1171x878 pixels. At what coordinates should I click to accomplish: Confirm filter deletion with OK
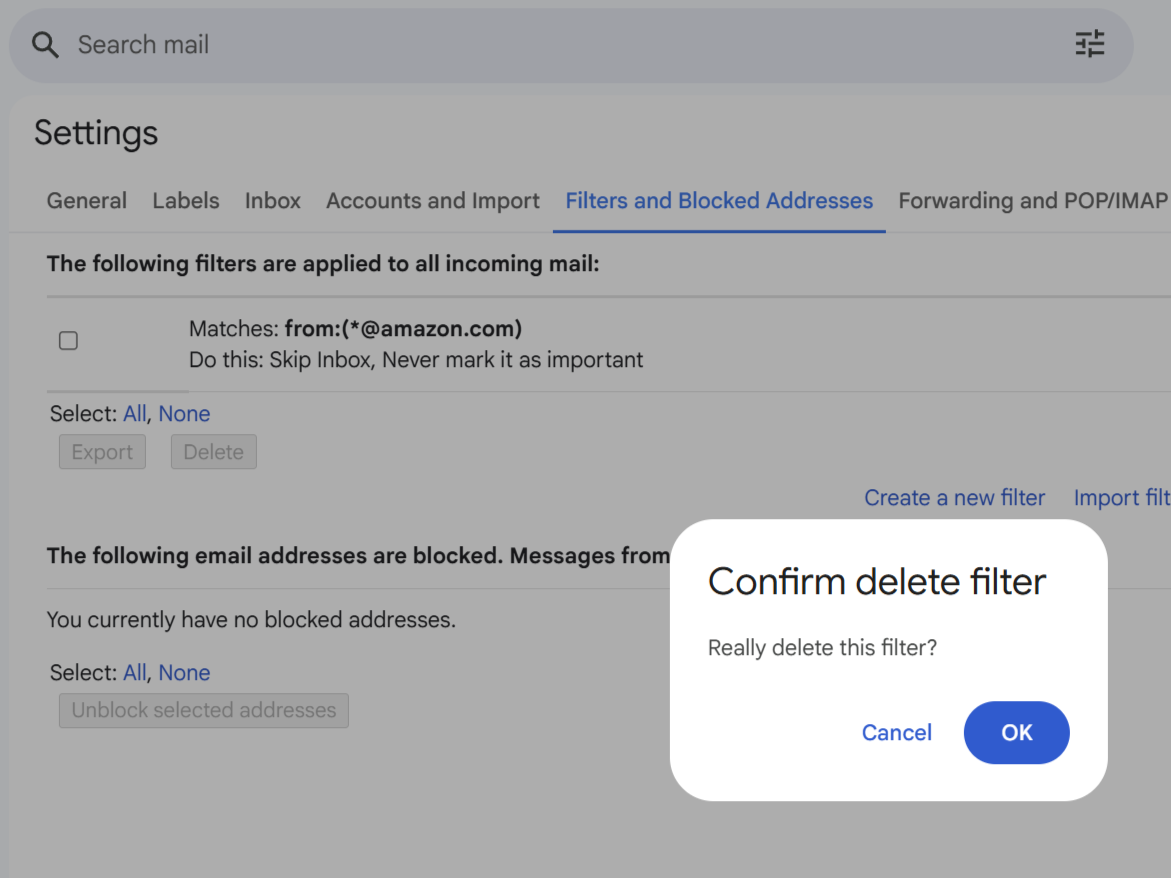click(1016, 733)
